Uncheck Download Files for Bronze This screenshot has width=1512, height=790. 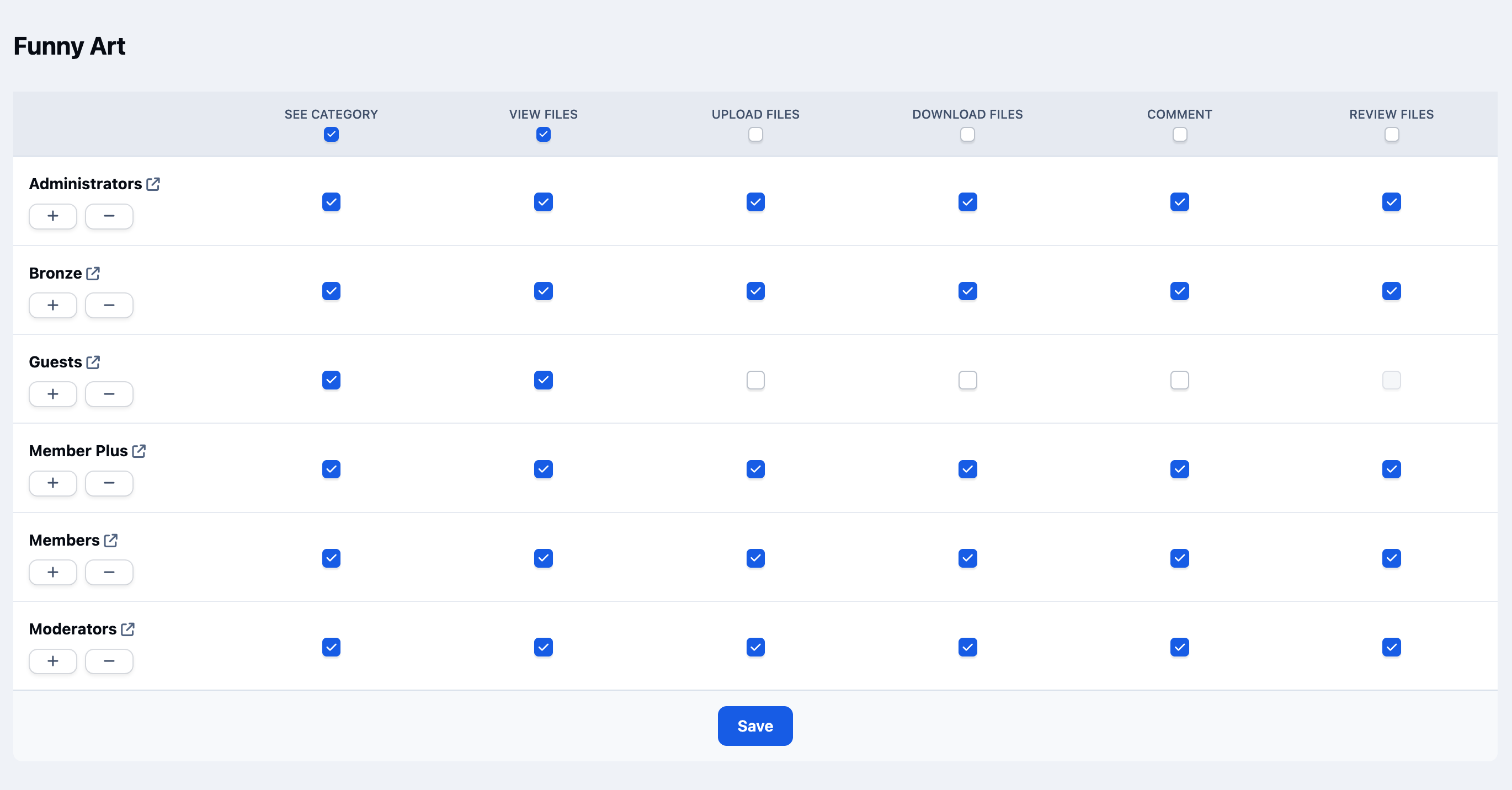967,291
